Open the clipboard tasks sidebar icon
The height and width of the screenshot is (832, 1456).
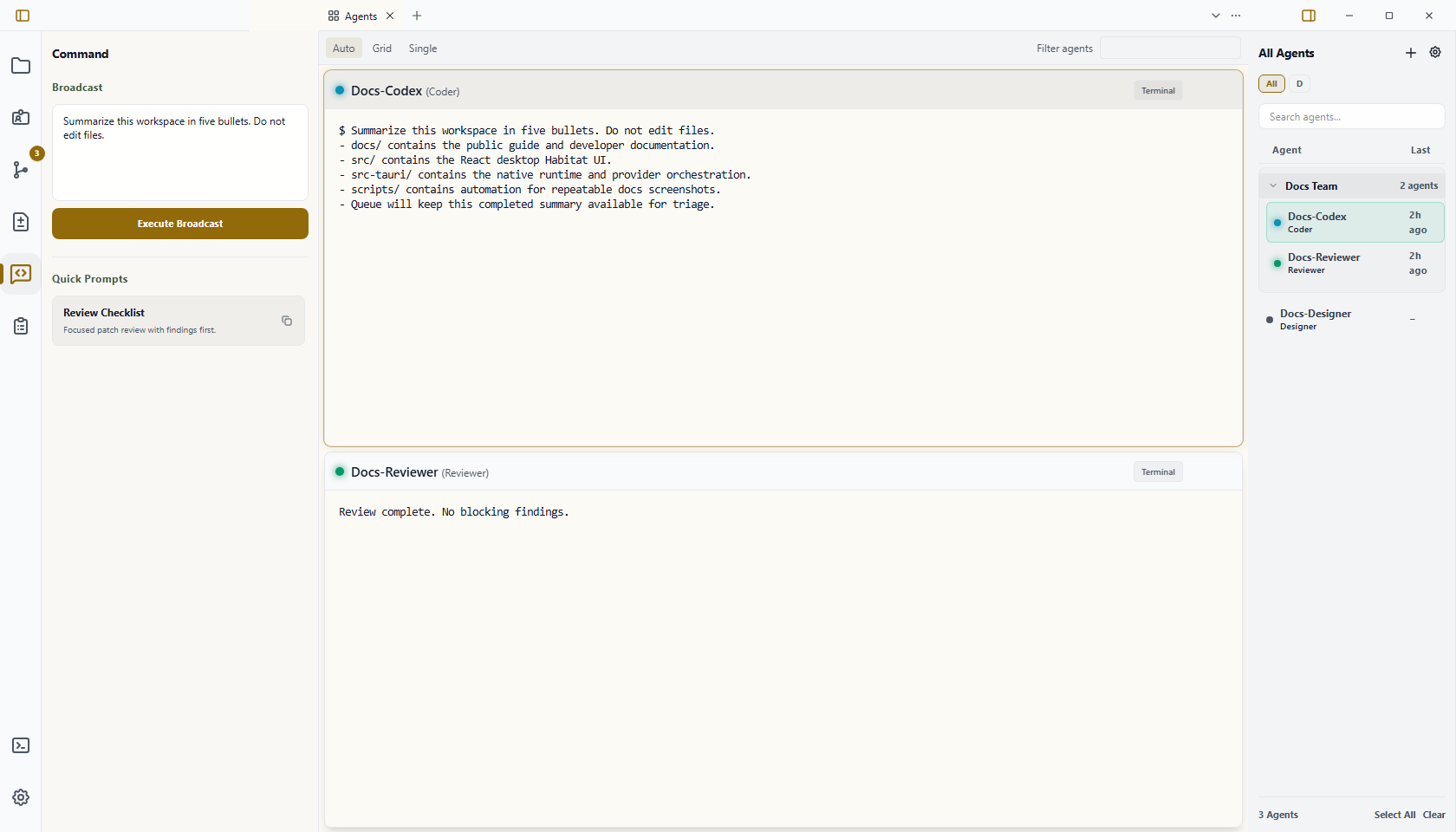tap(21, 326)
